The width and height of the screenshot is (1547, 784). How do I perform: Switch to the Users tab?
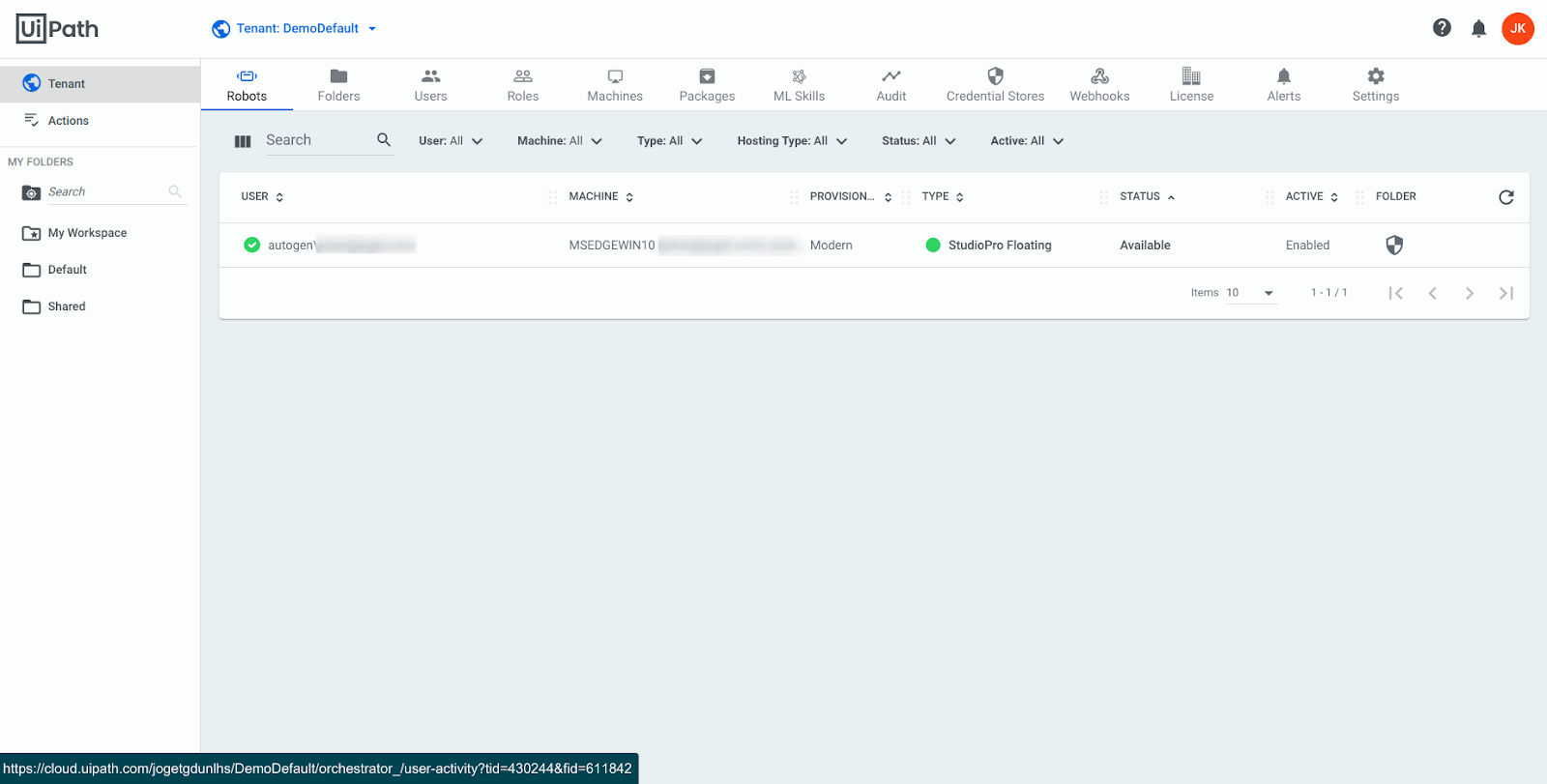pos(430,85)
